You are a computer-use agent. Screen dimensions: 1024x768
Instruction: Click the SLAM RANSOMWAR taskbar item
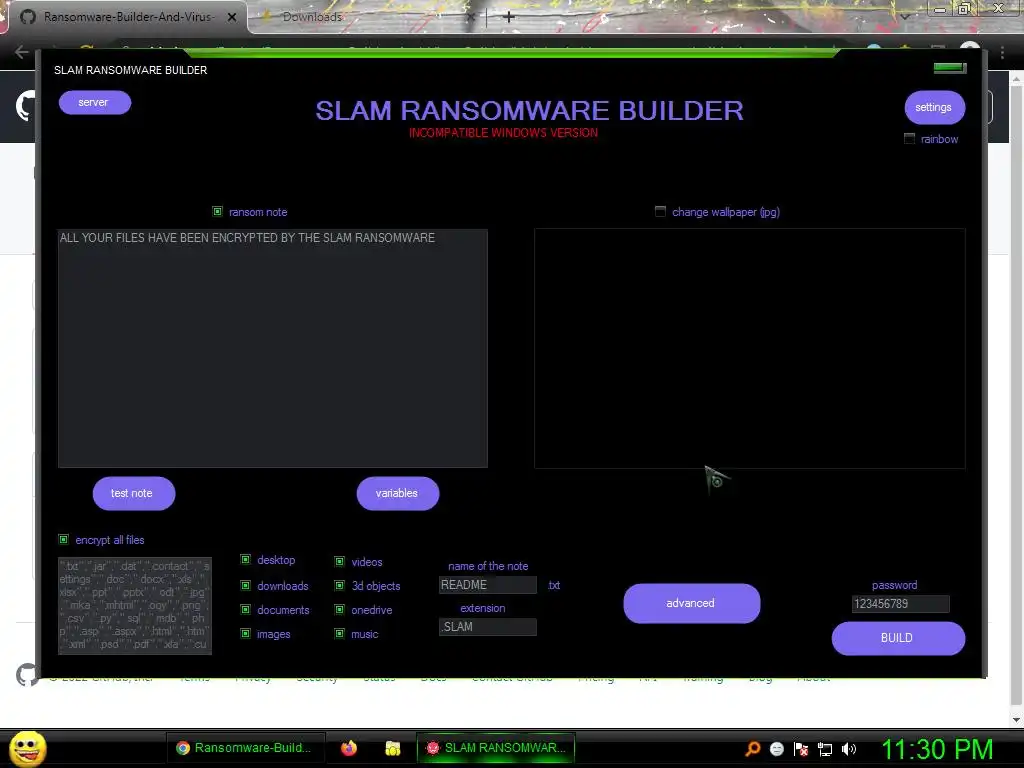point(496,748)
